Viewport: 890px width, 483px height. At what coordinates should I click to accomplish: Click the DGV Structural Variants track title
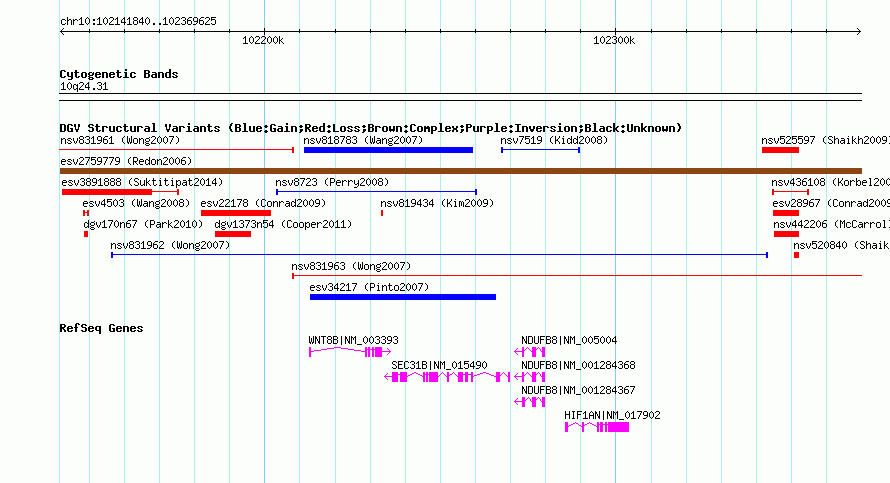coord(371,128)
